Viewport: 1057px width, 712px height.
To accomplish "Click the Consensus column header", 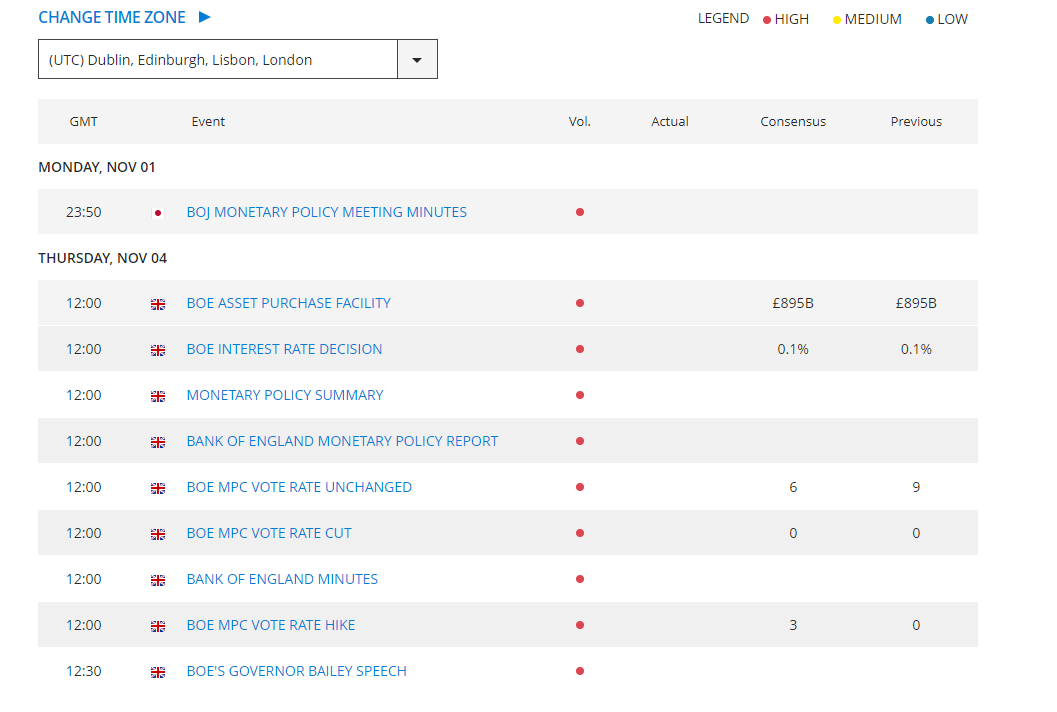I will coord(793,122).
